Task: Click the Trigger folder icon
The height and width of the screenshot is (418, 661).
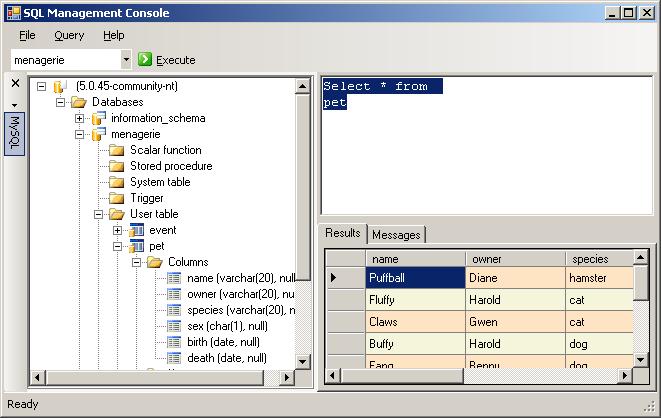Action: coord(117,198)
